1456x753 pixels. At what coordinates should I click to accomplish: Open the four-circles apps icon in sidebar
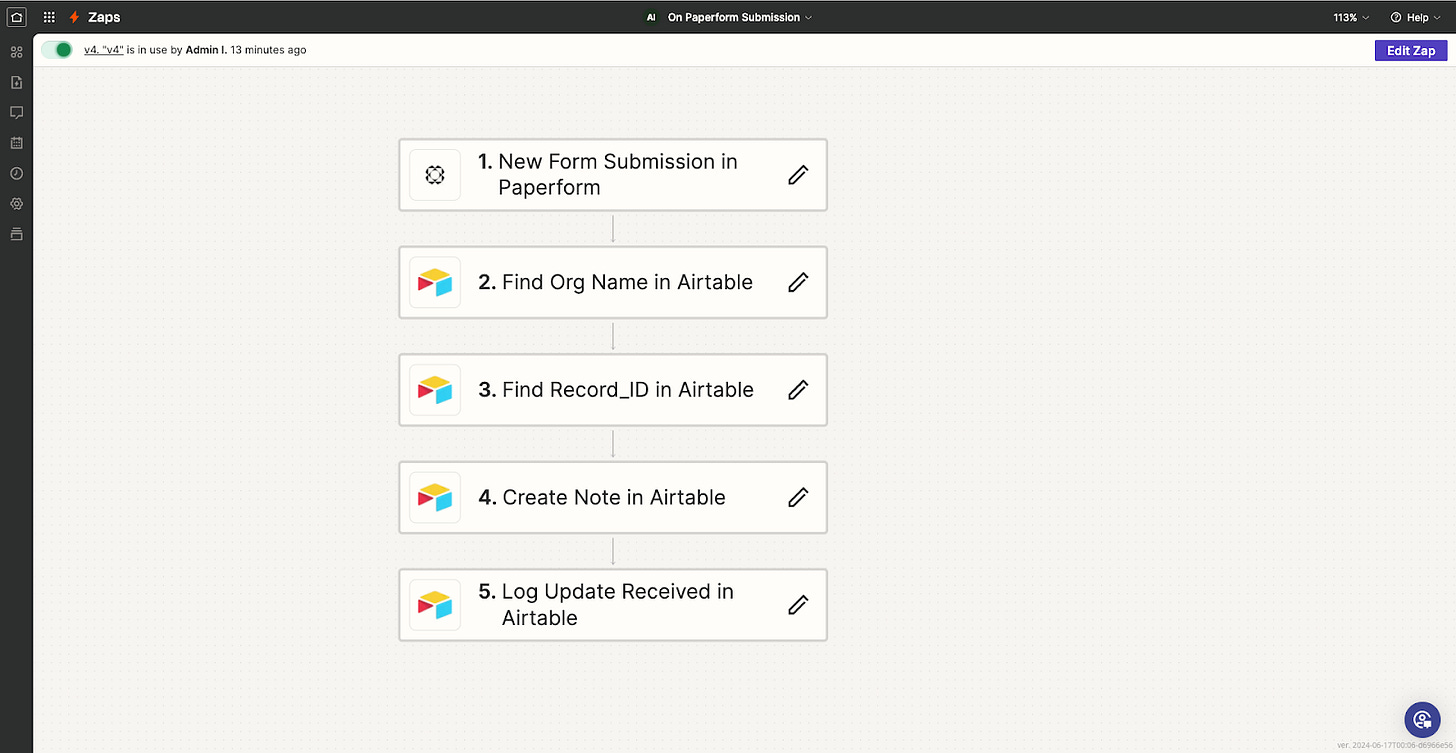coord(16,52)
